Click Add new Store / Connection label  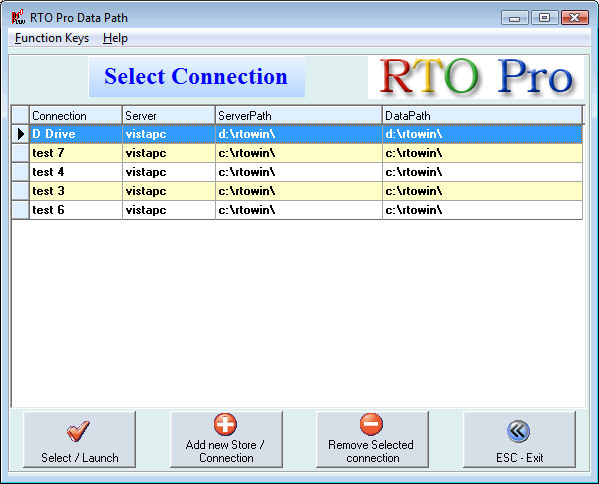point(225,451)
